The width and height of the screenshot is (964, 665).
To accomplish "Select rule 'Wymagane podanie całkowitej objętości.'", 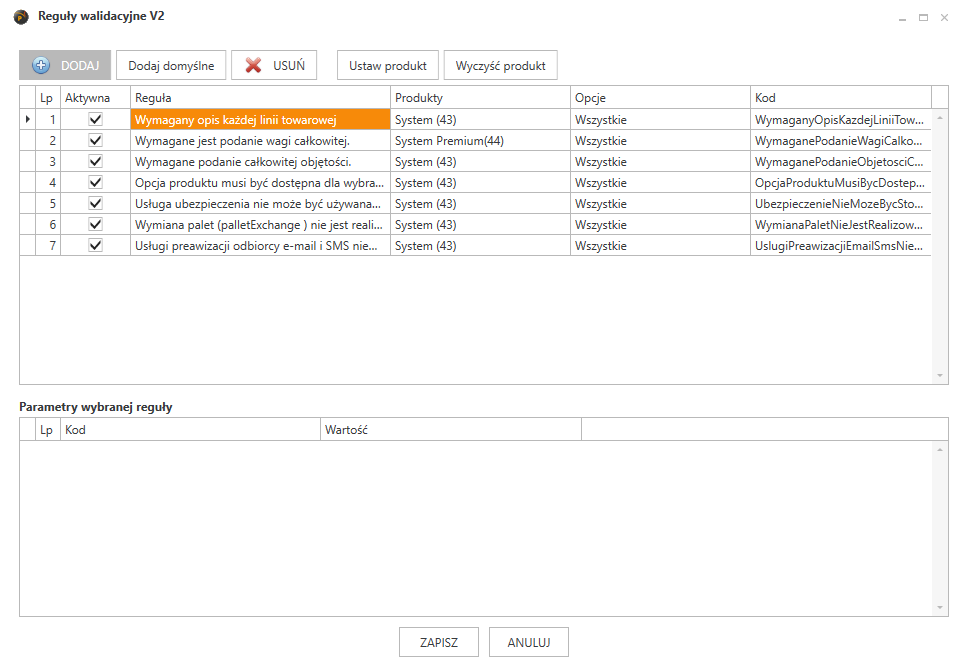I will tap(260, 162).
